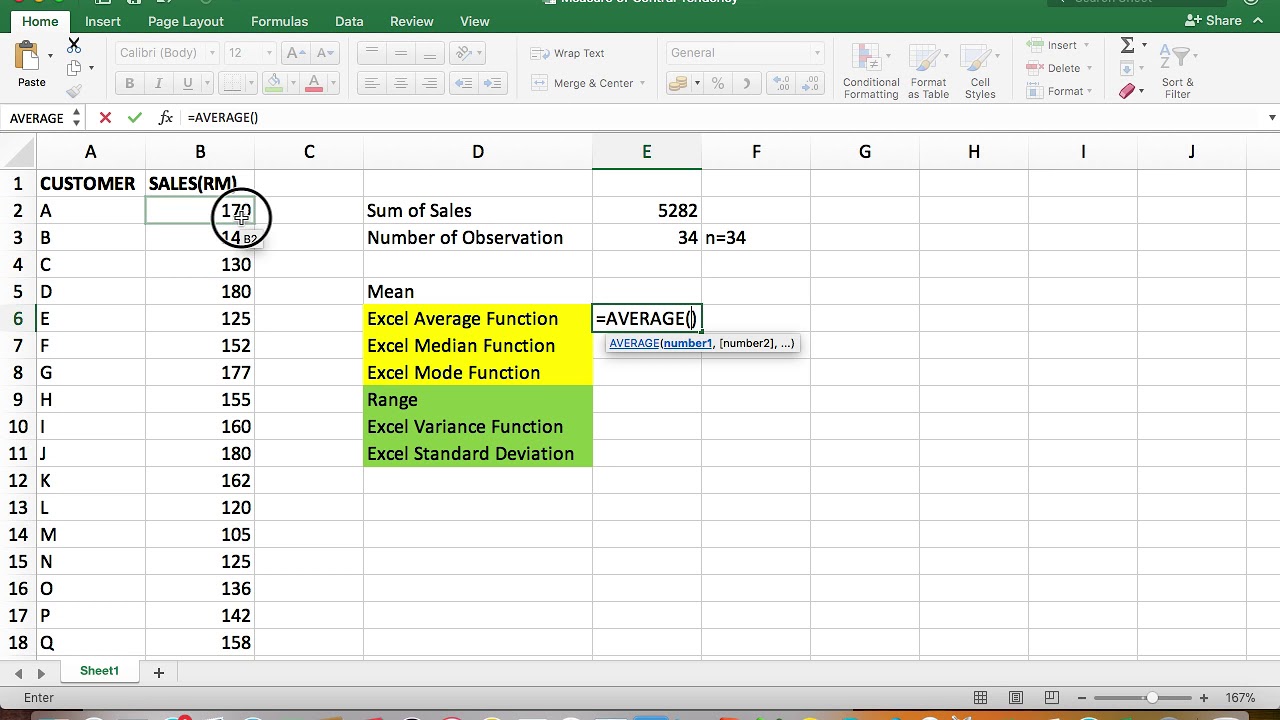Increase font size with the larger A icon

click(297, 53)
